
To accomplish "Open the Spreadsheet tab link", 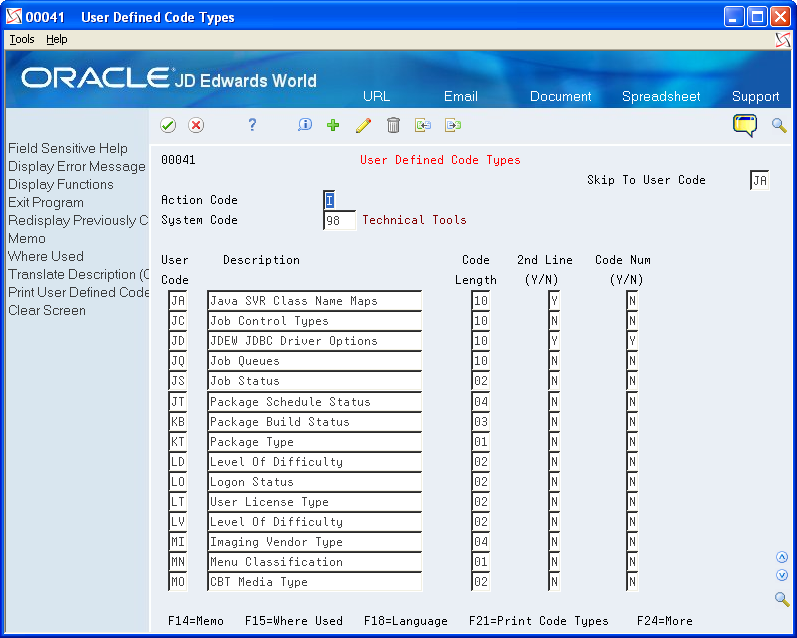I will [x=661, y=96].
